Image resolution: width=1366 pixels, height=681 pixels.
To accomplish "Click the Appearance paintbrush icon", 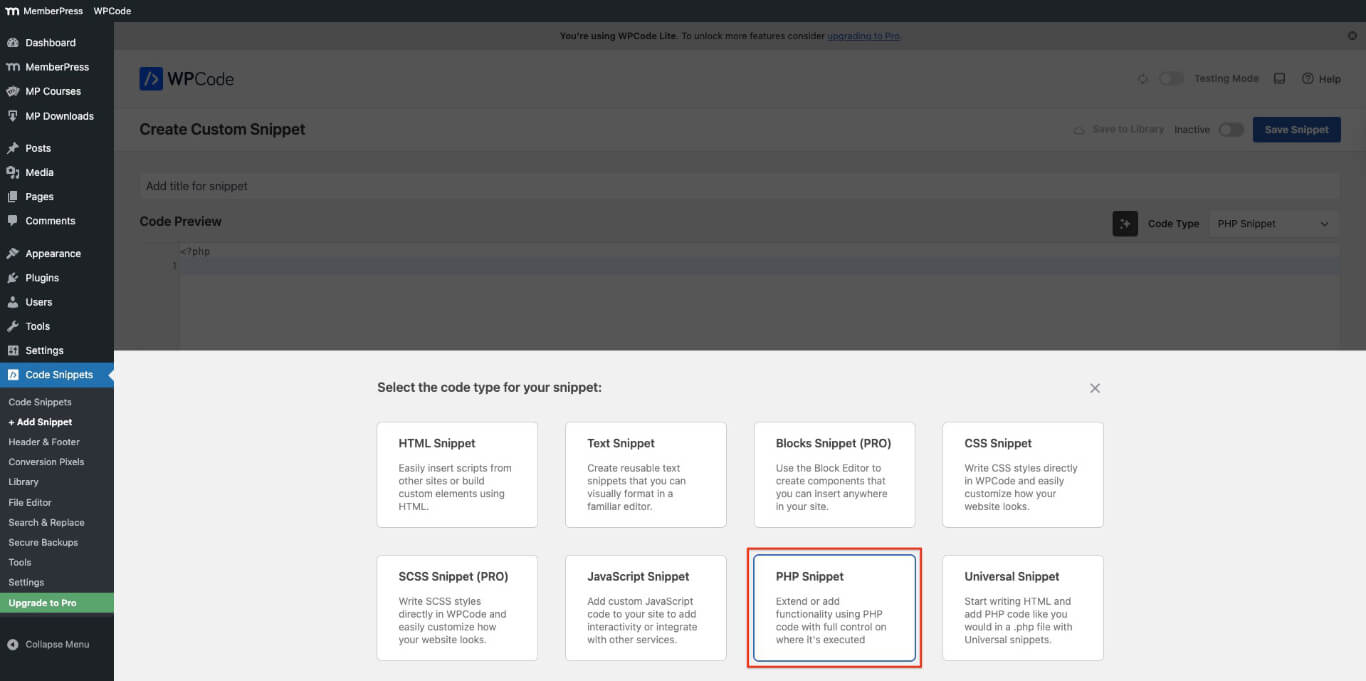I will (x=14, y=253).
